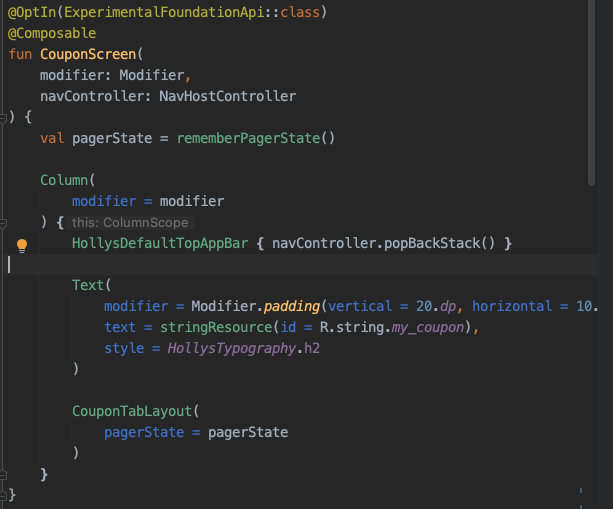Click "Modifier" type in function parameter

pyautogui.click(x=152, y=75)
